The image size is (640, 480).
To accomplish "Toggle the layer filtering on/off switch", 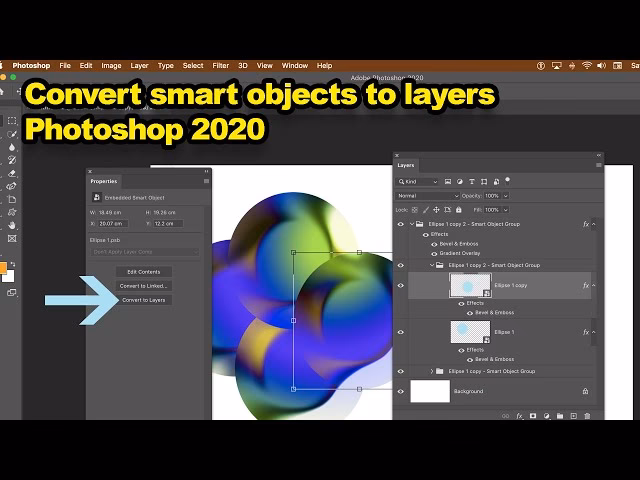I will (x=508, y=180).
